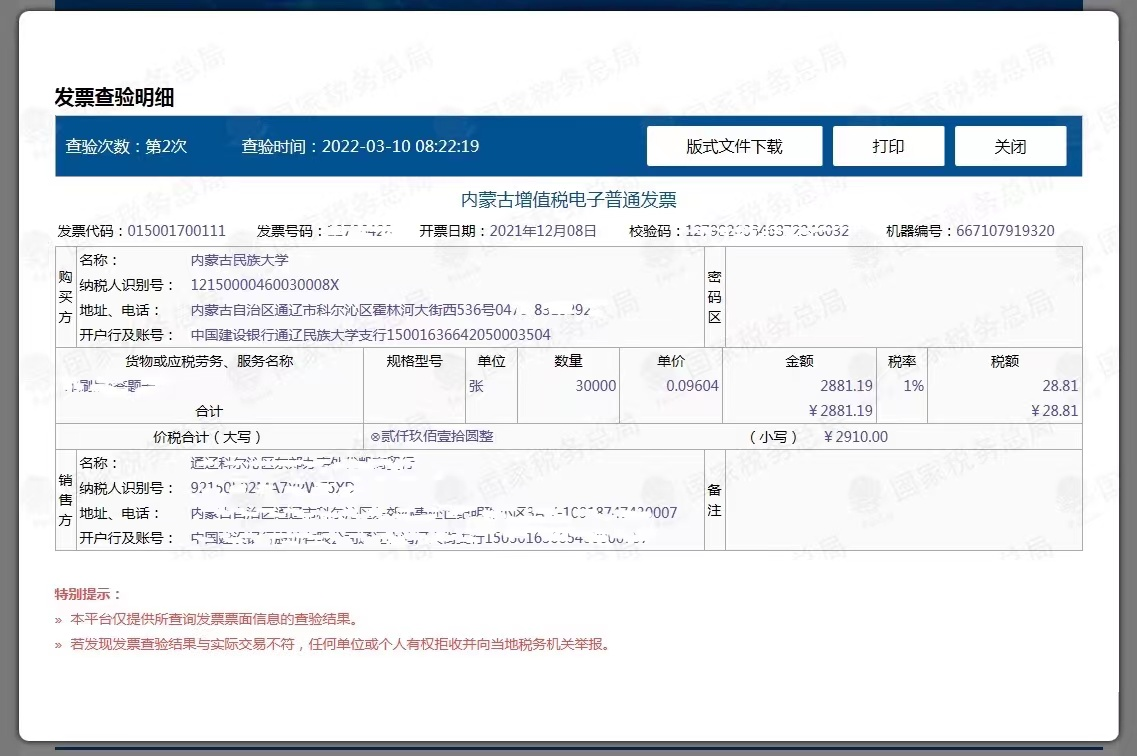Select the 机器编号 value 667107919320

click(x=1004, y=231)
